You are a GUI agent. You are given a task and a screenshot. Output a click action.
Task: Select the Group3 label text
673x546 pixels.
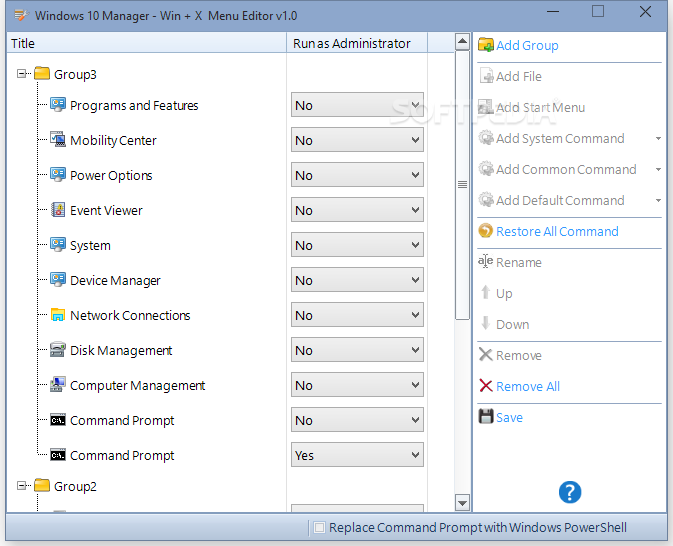click(x=75, y=74)
